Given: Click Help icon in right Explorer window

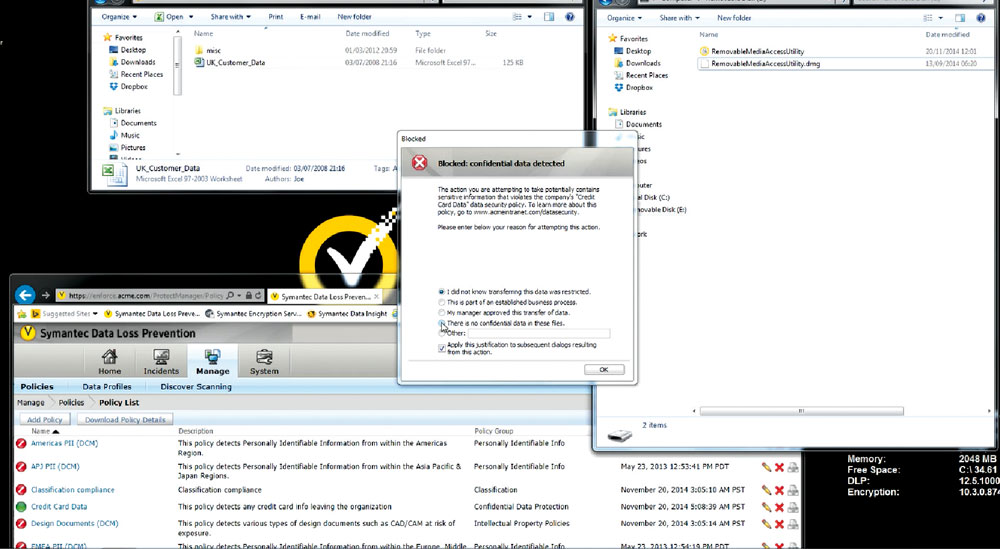Looking at the screenshot, I should tap(980, 18).
